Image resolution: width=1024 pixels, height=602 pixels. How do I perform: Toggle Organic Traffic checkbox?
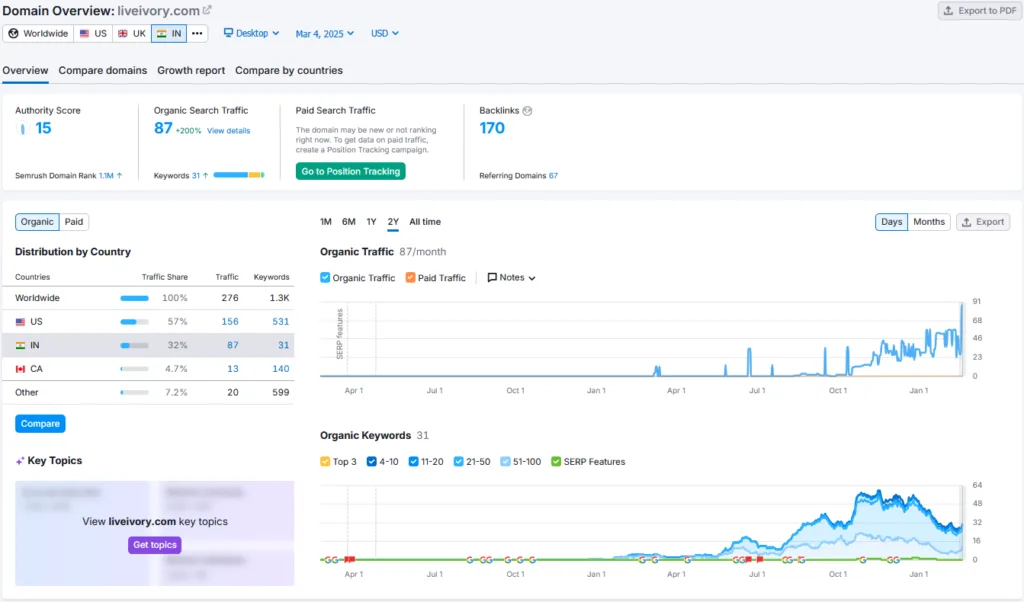(325, 277)
